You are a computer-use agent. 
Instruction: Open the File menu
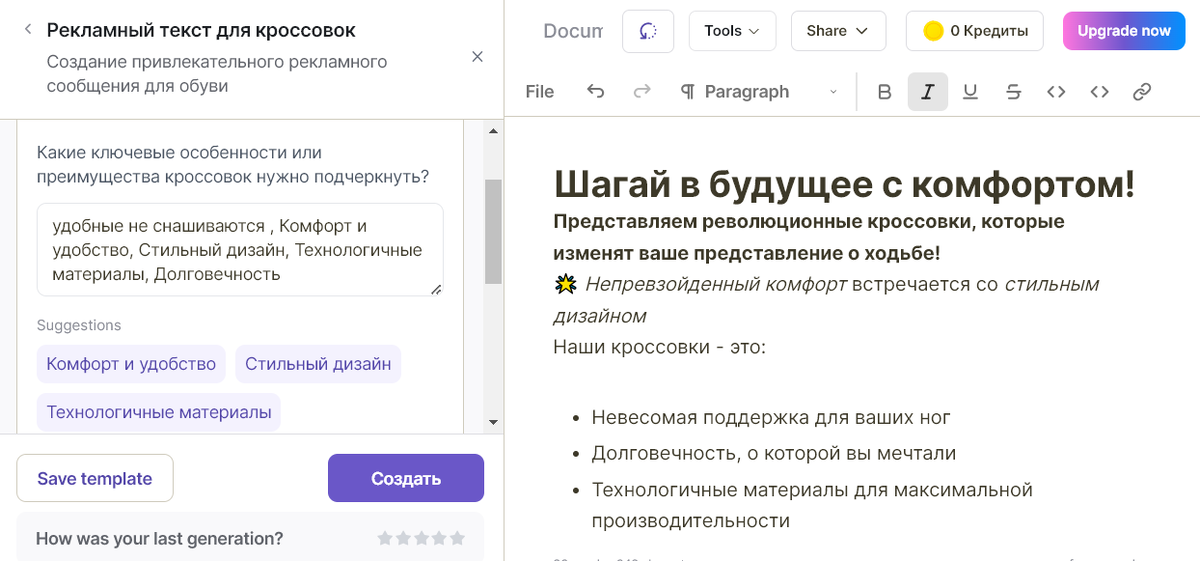[x=540, y=92]
